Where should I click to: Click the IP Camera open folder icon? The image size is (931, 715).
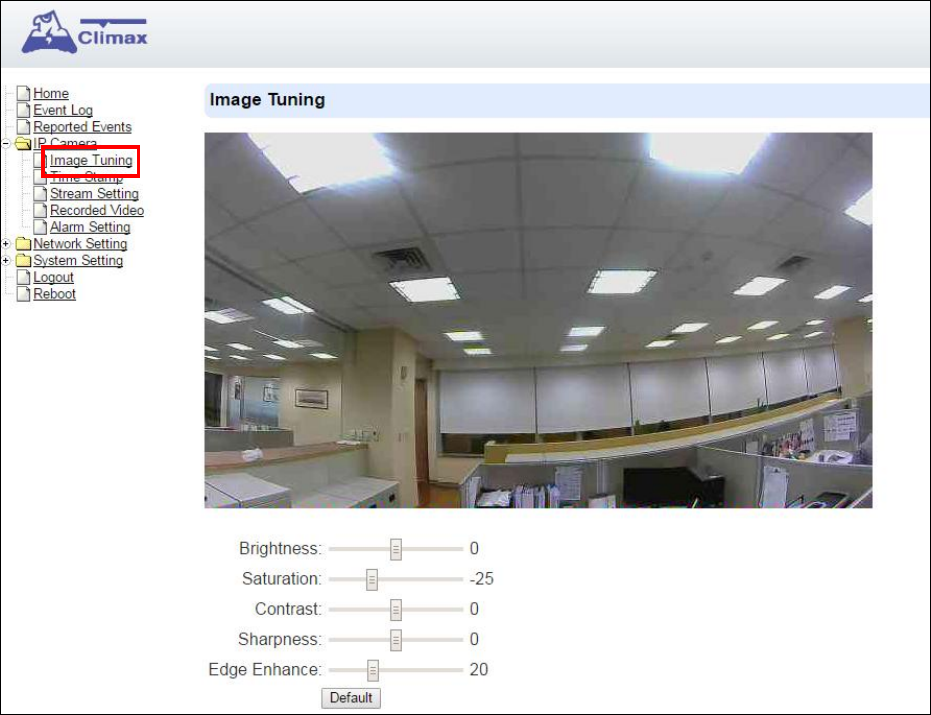tap(23, 143)
